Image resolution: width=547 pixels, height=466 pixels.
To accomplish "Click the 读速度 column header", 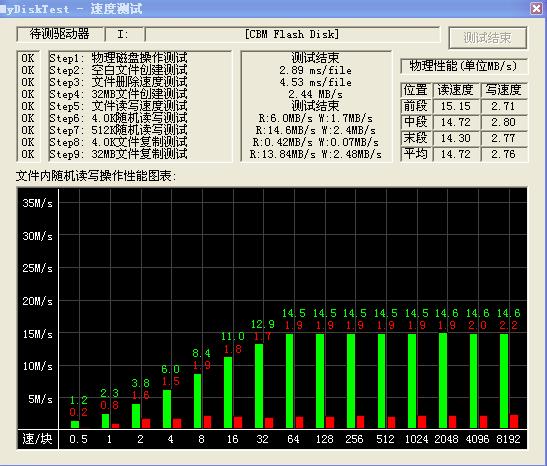I will click(456, 90).
